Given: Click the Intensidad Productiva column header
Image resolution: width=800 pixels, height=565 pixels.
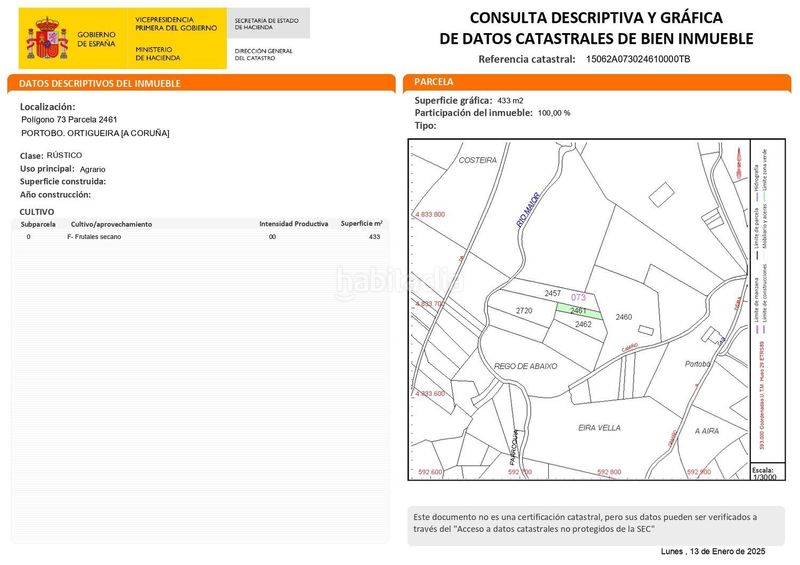Looking at the screenshot, I should (x=293, y=224).
